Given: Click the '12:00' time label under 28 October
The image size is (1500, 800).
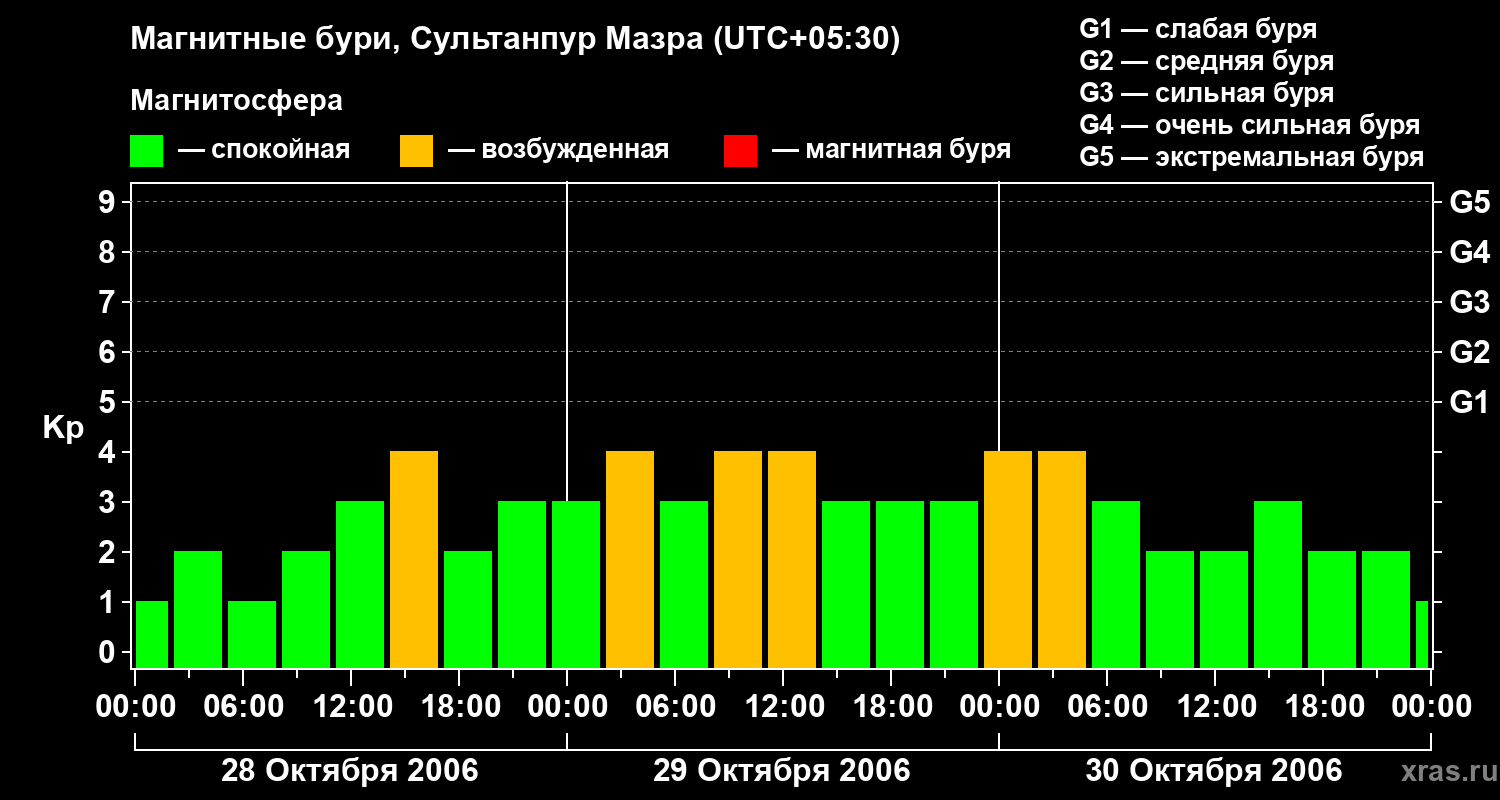Looking at the screenshot, I should click(352, 707).
